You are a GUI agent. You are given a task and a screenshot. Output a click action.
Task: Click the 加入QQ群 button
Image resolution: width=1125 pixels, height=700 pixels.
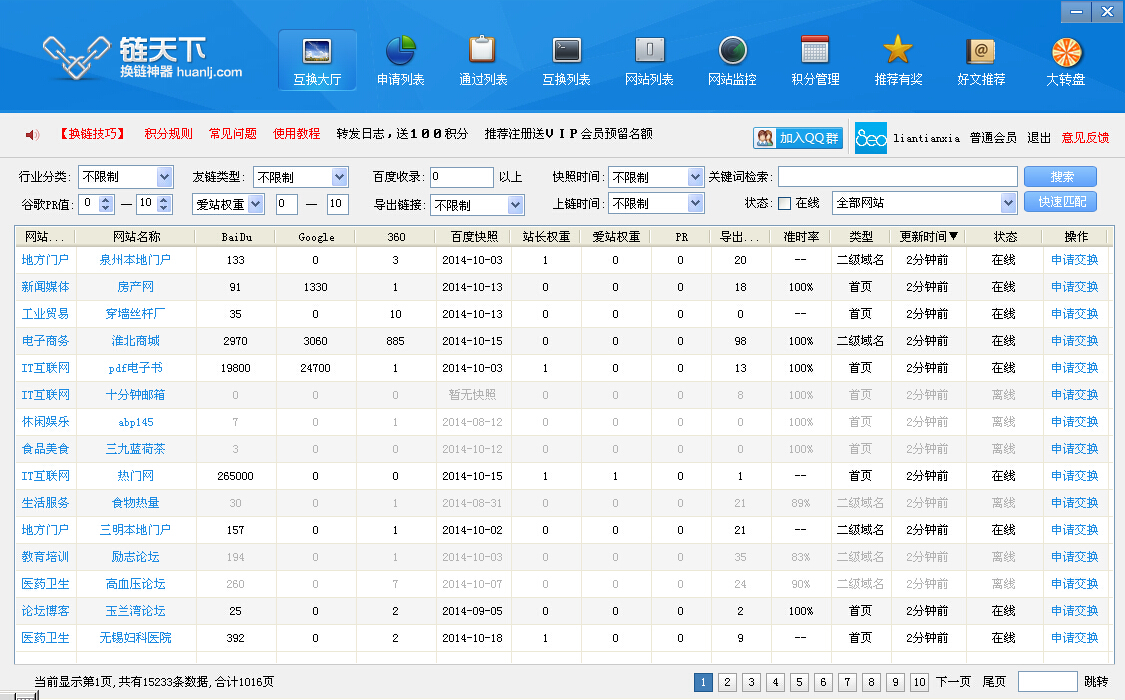tap(798, 138)
